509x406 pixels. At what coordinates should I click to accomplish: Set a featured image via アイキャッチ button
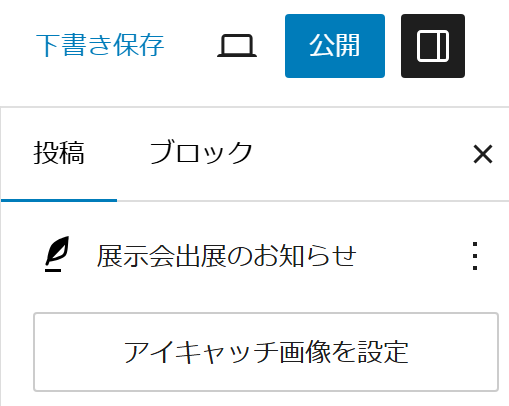click(266, 352)
